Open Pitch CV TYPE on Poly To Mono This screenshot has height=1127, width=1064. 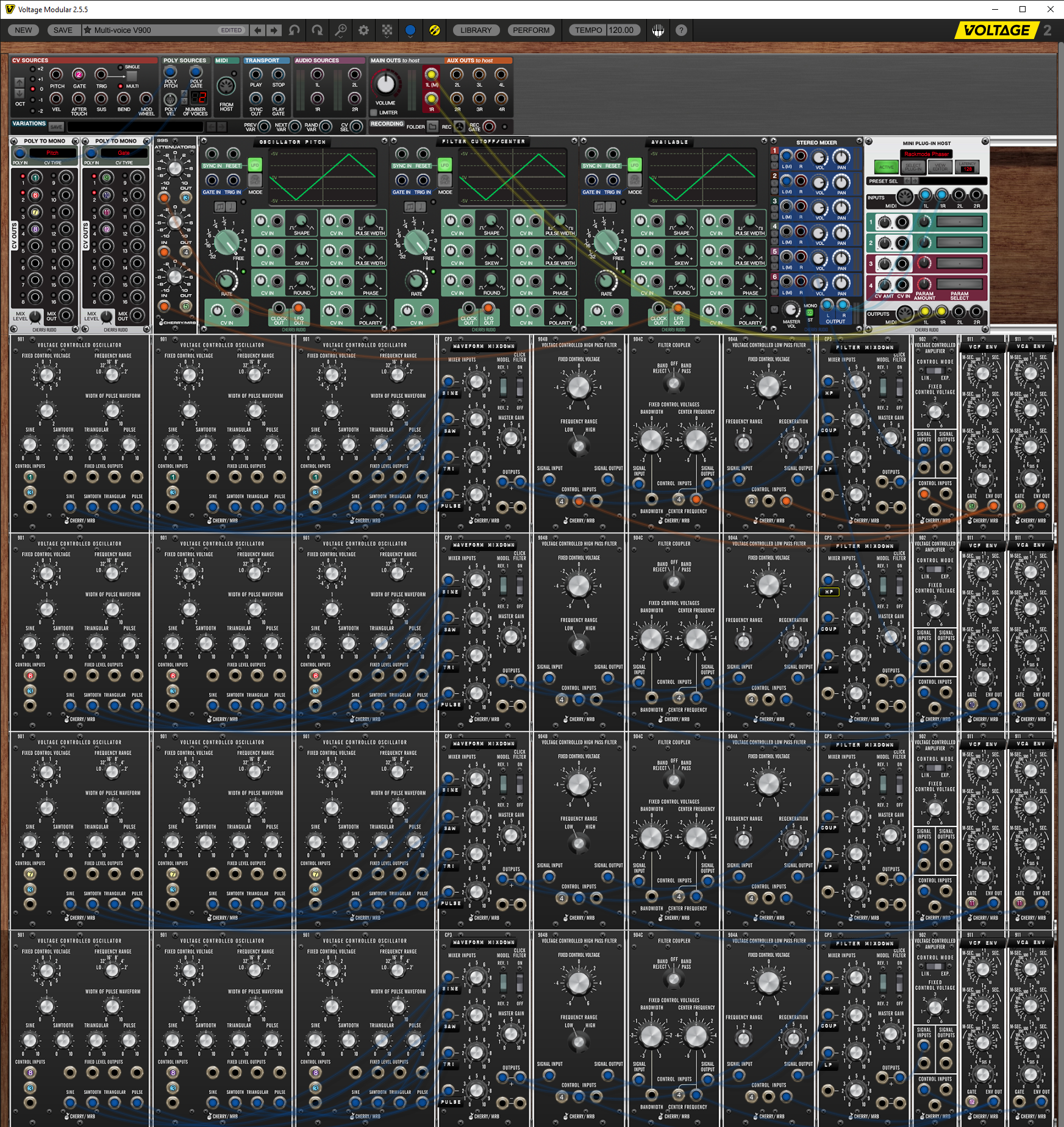click(x=52, y=153)
